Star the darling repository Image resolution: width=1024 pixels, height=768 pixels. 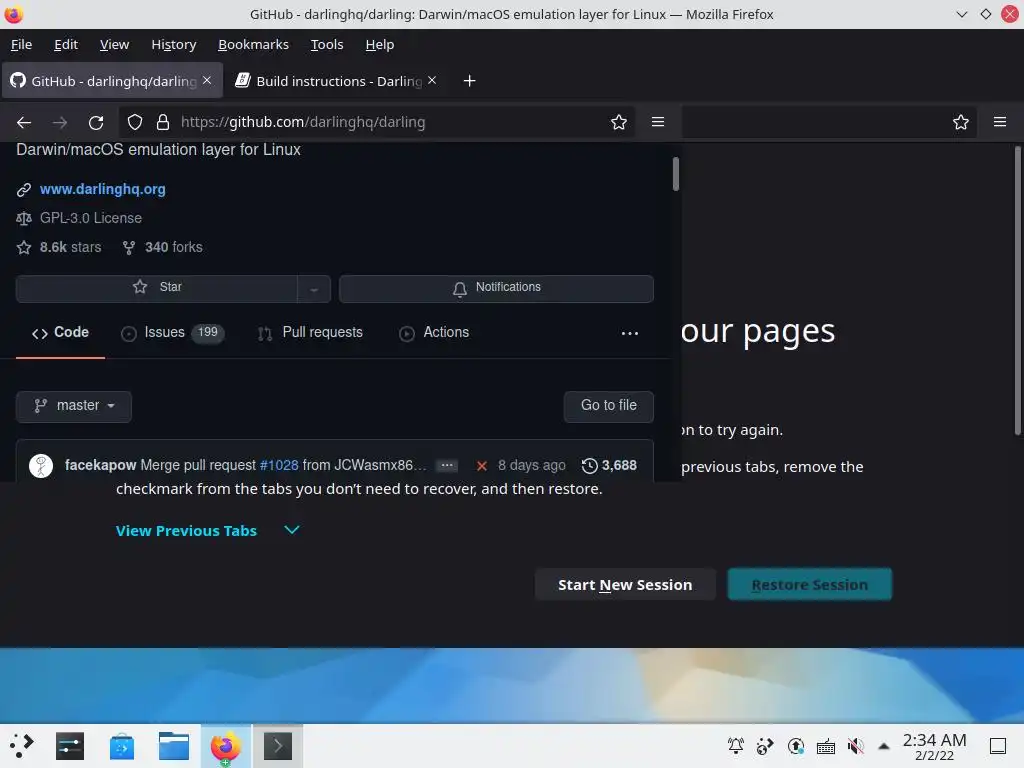(x=157, y=287)
